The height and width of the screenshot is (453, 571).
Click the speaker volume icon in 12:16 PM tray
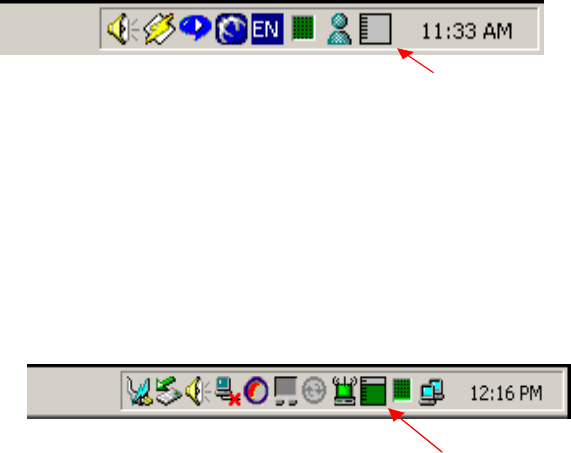tap(198, 391)
